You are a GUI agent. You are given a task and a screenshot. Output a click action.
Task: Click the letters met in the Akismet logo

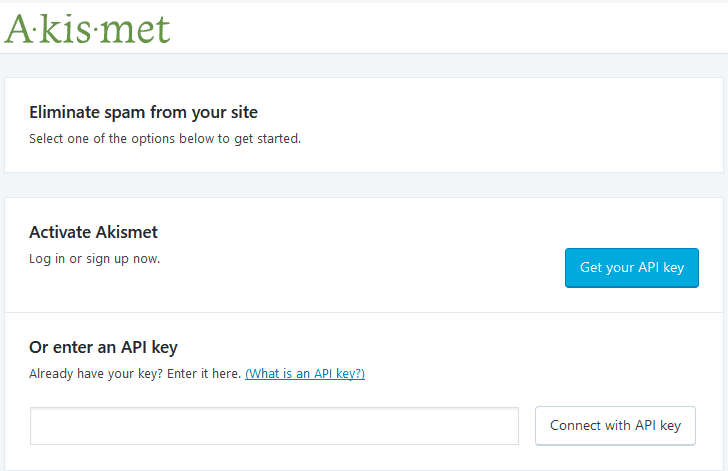(x=138, y=29)
